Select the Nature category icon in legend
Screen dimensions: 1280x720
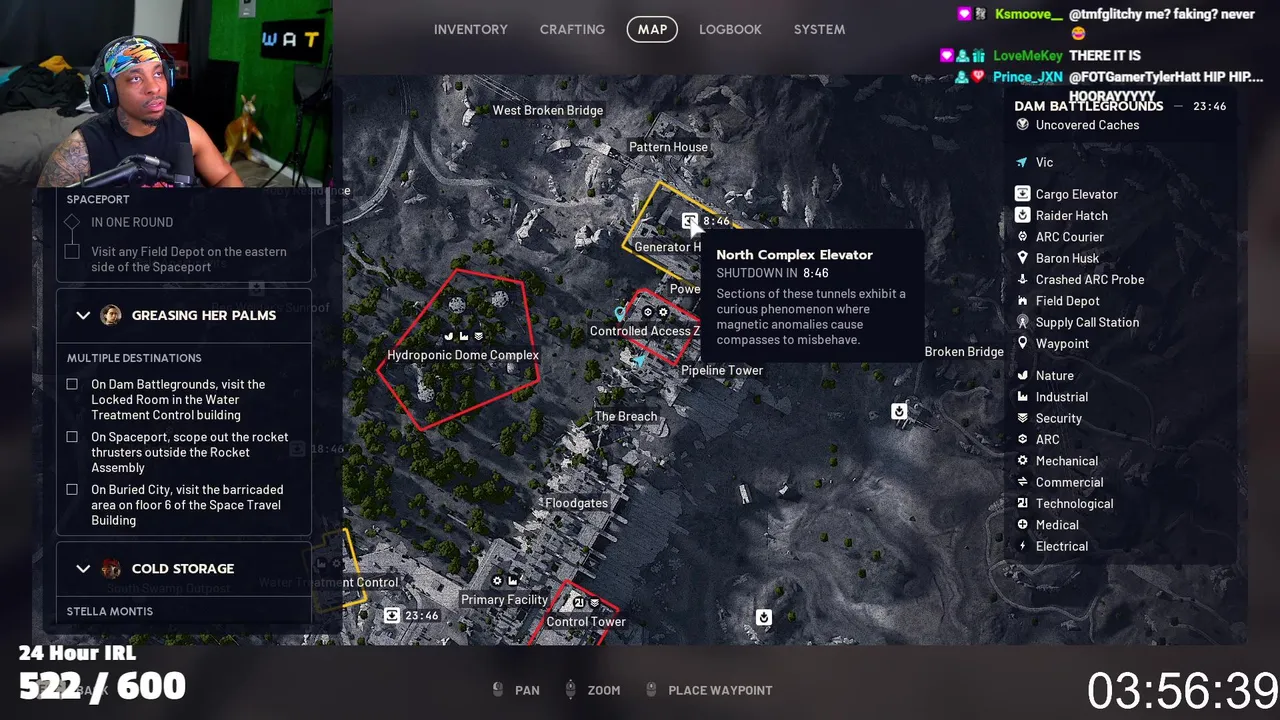(x=1022, y=375)
